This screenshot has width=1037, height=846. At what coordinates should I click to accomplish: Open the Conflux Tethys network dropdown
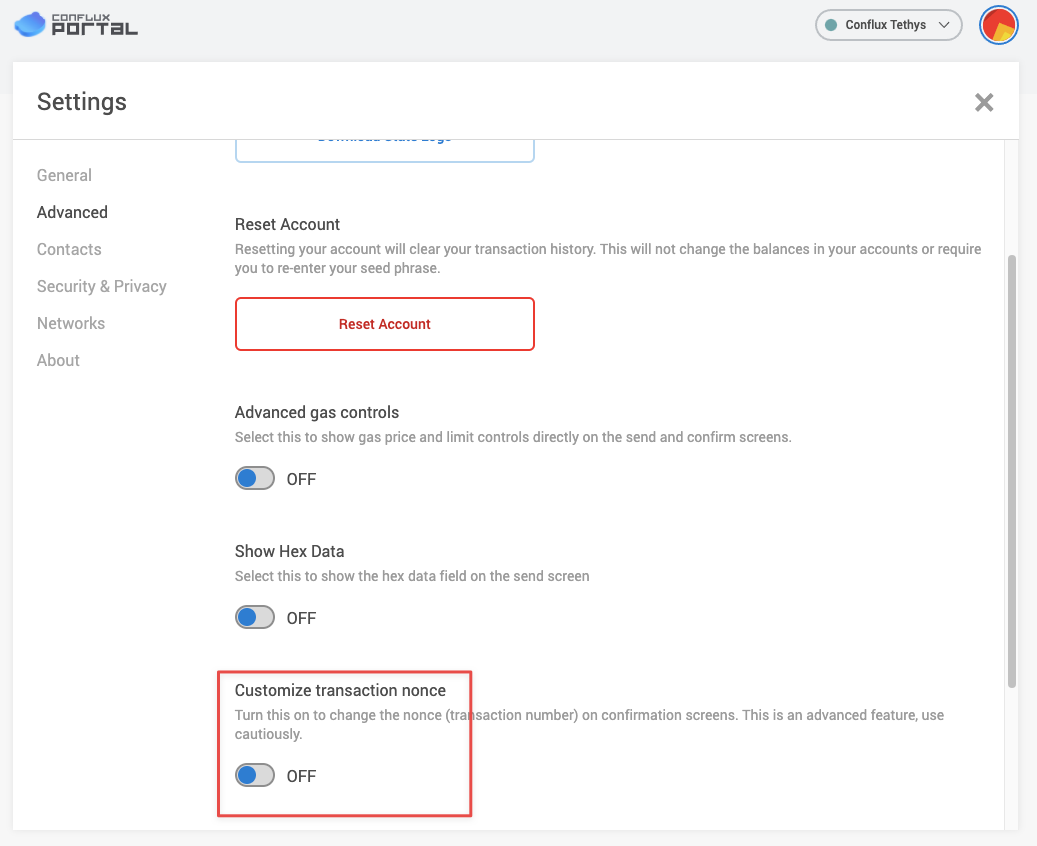[x=888, y=25]
